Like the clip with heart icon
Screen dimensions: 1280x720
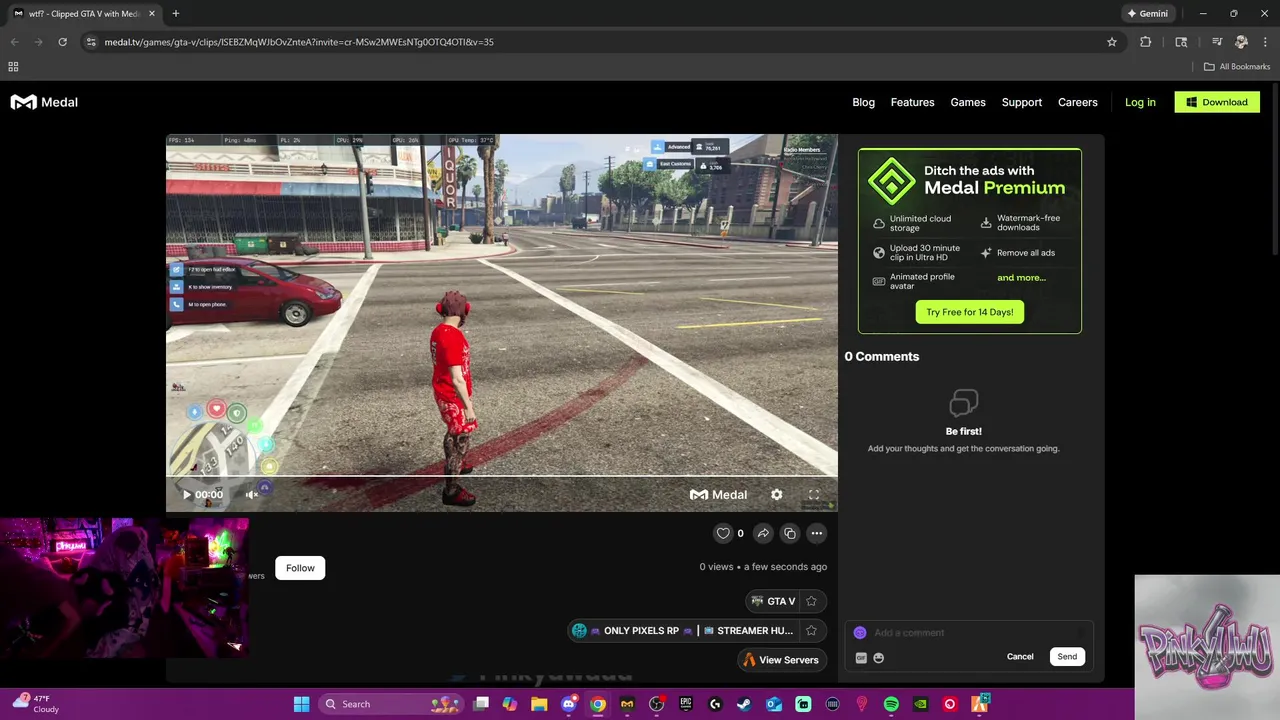coord(723,533)
